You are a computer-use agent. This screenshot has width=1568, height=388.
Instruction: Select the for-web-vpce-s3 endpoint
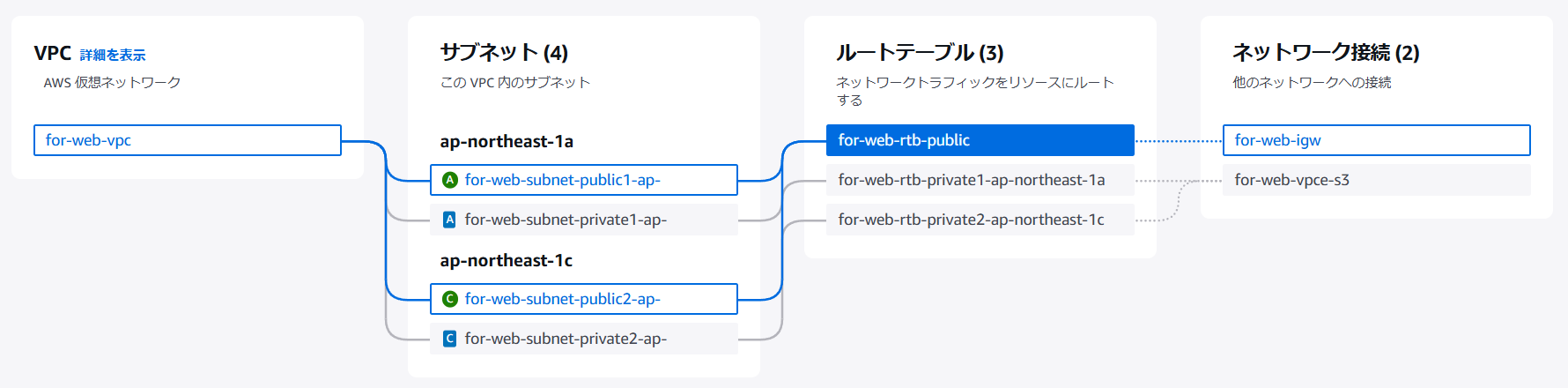tap(1377, 180)
